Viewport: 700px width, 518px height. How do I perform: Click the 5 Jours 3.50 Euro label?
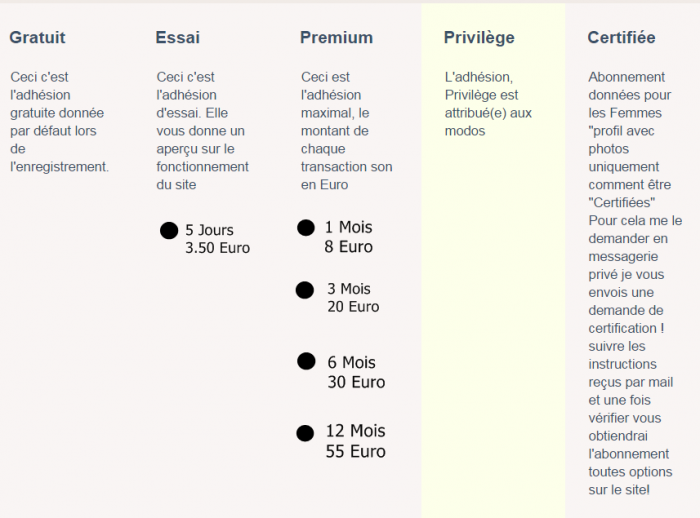tap(217, 239)
